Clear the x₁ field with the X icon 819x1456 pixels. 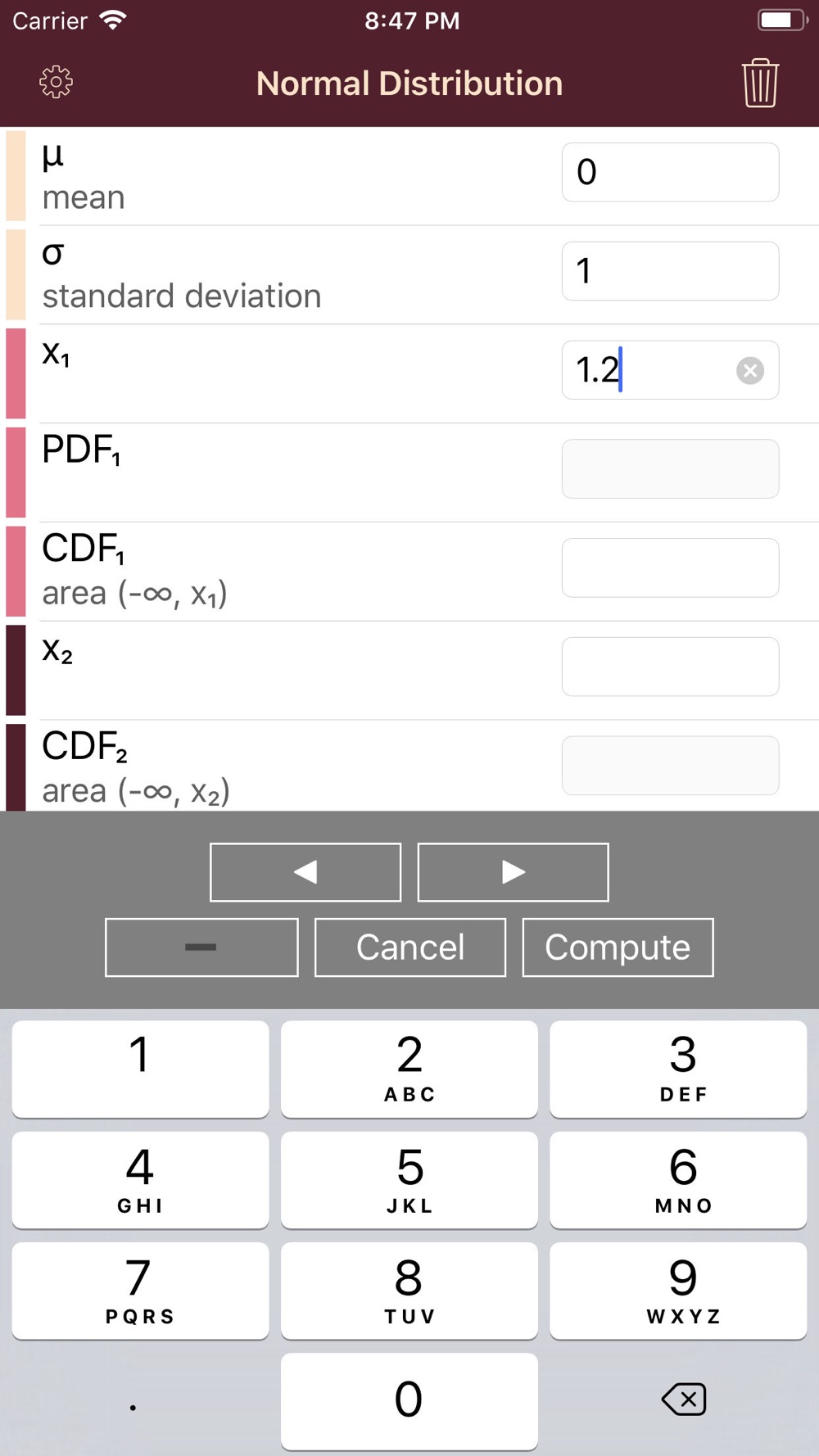click(x=749, y=371)
